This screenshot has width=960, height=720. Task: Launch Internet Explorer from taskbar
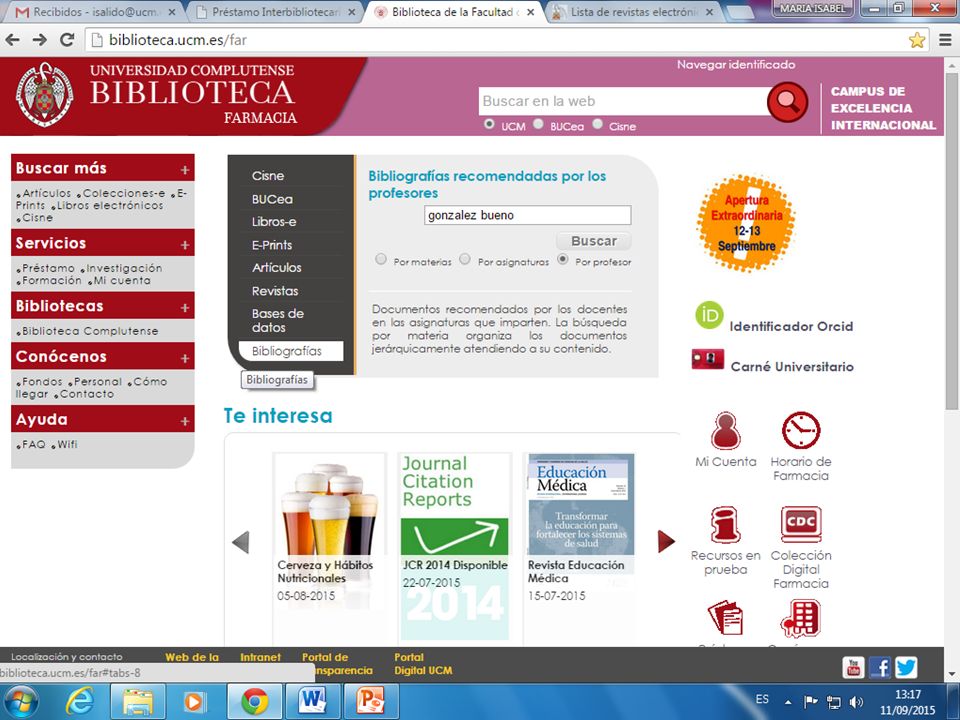click(x=80, y=702)
